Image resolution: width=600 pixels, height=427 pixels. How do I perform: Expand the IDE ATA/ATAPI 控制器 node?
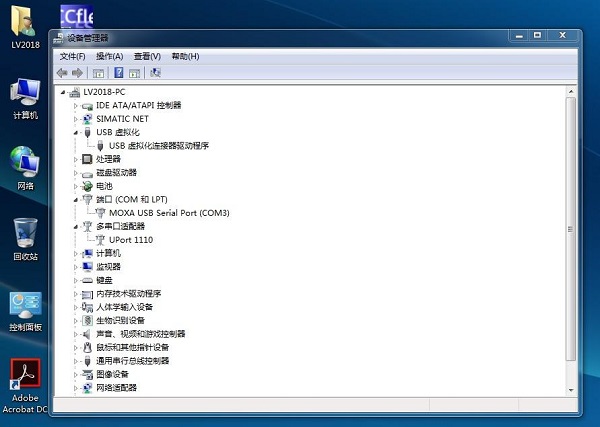tap(76, 106)
